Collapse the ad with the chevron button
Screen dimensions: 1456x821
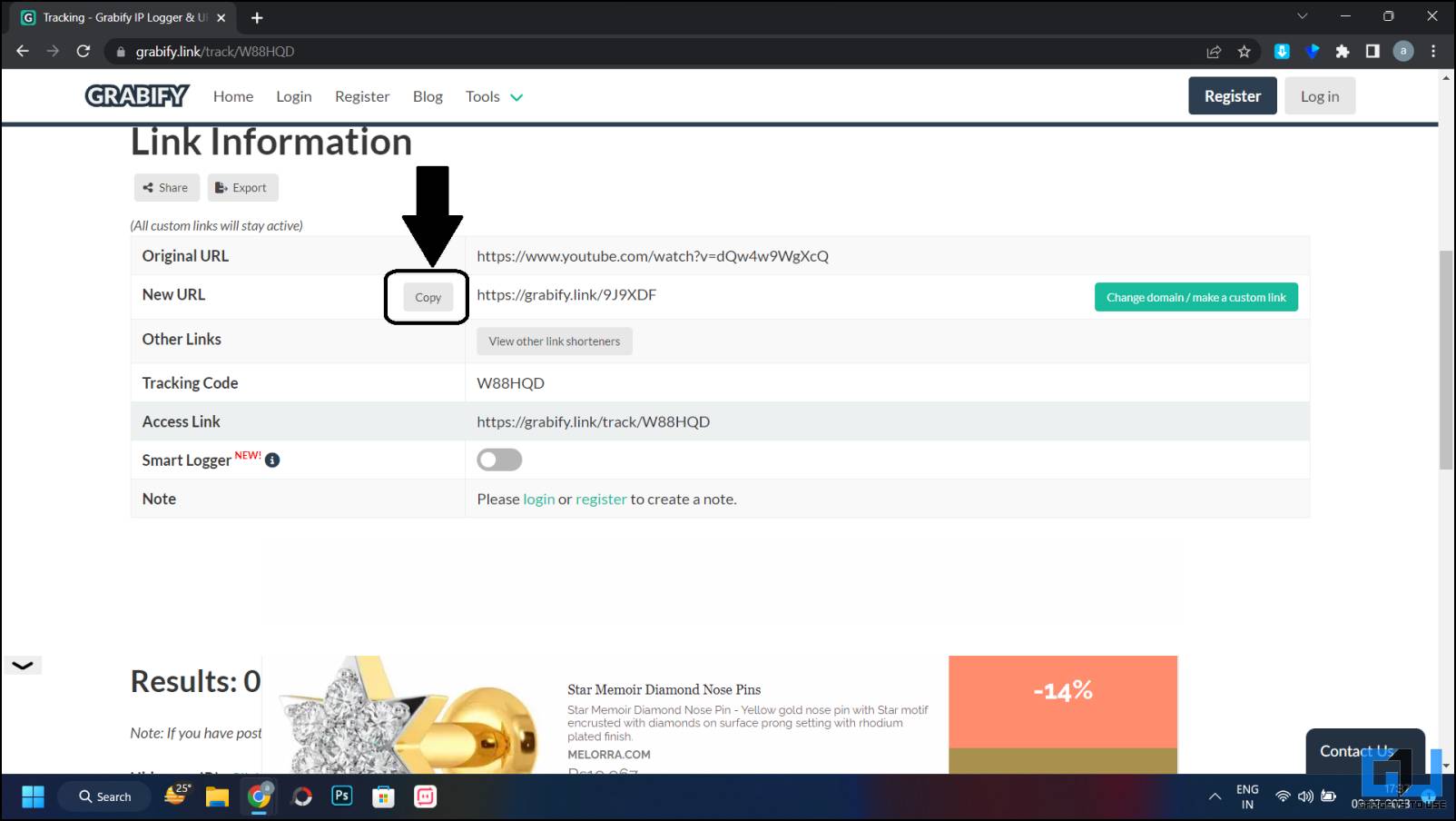(x=23, y=666)
